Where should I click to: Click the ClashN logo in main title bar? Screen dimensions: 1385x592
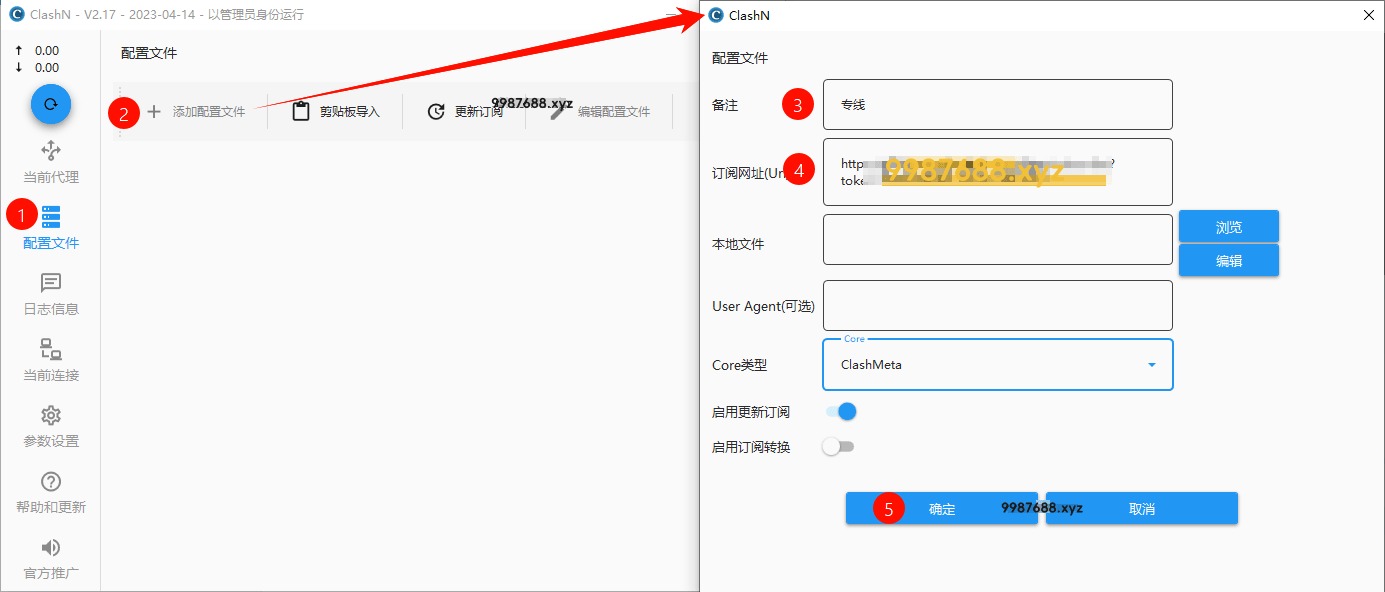pyautogui.click(x=15, y=15)
